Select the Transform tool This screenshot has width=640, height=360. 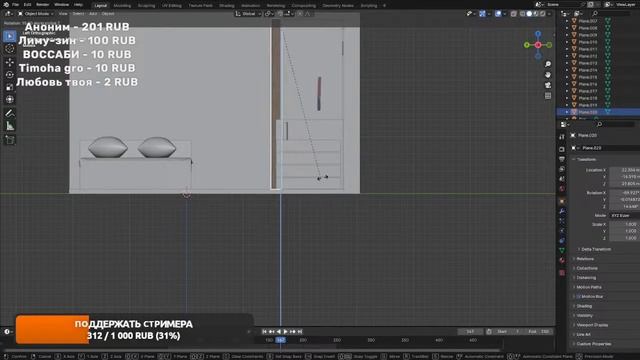click(10, 99)
